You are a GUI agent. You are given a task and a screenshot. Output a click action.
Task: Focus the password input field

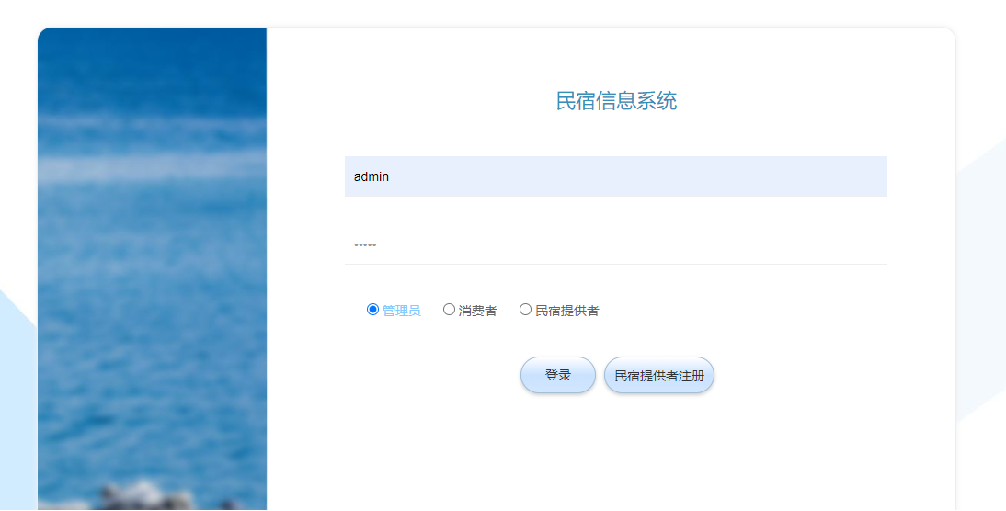(x=615, y=244)
